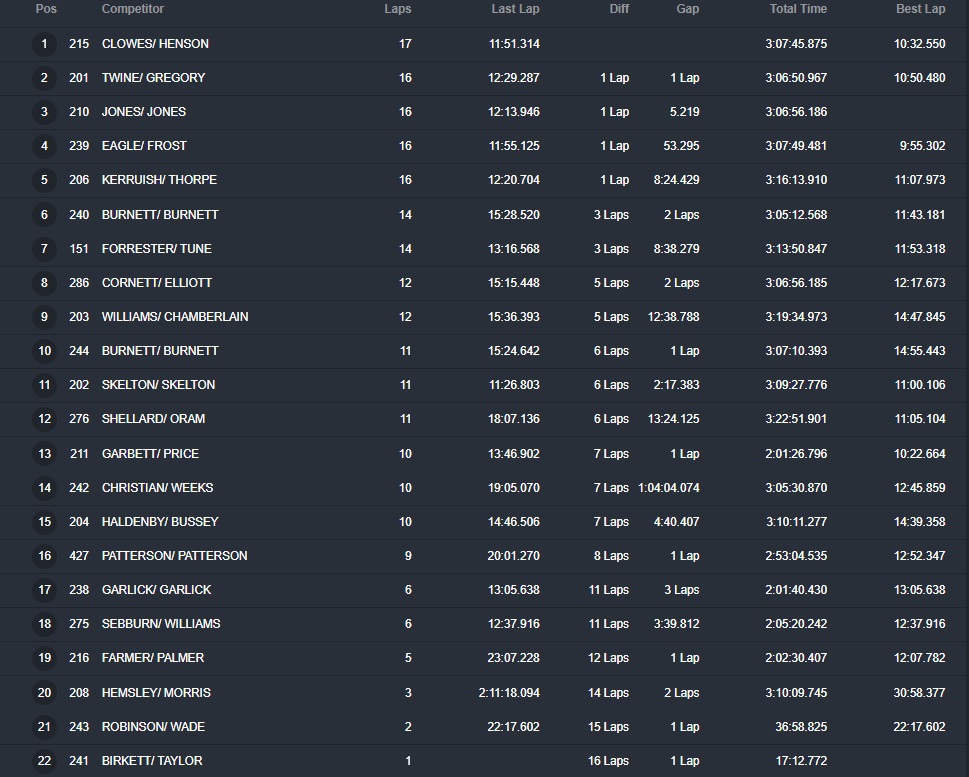Click the position 13 circle badge

coord(44,454)
